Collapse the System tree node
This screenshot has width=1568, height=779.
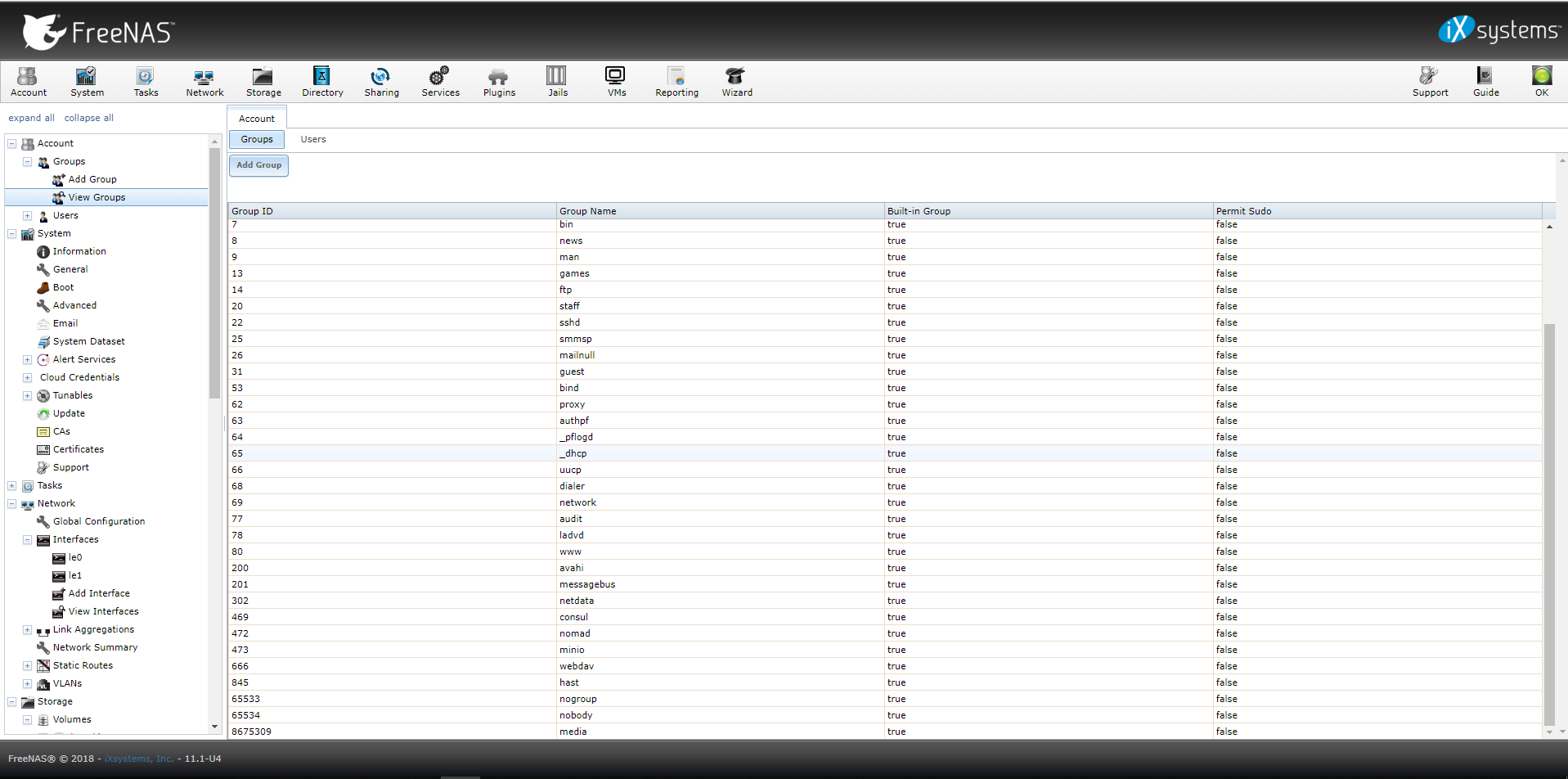[12, 233]
